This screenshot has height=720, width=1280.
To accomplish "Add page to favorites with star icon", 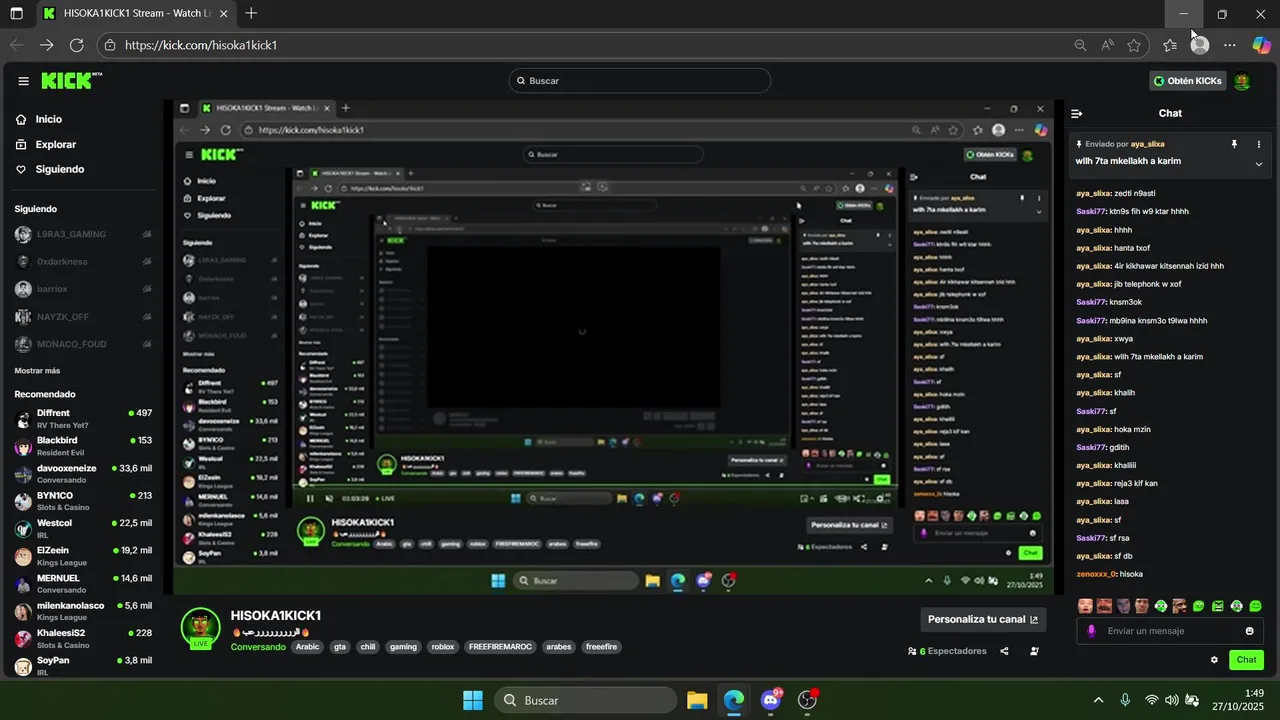I will point(1134,45).
